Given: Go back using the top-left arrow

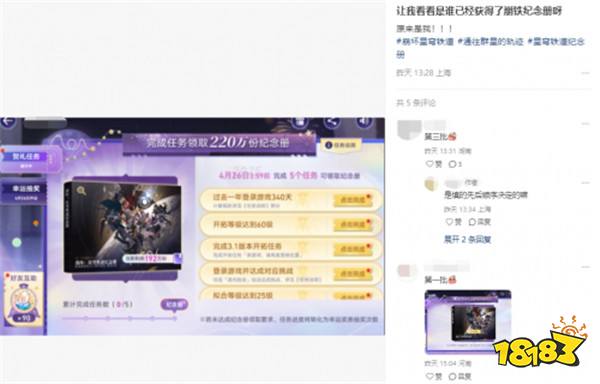Looking at the screenshot, I should 8,122.
